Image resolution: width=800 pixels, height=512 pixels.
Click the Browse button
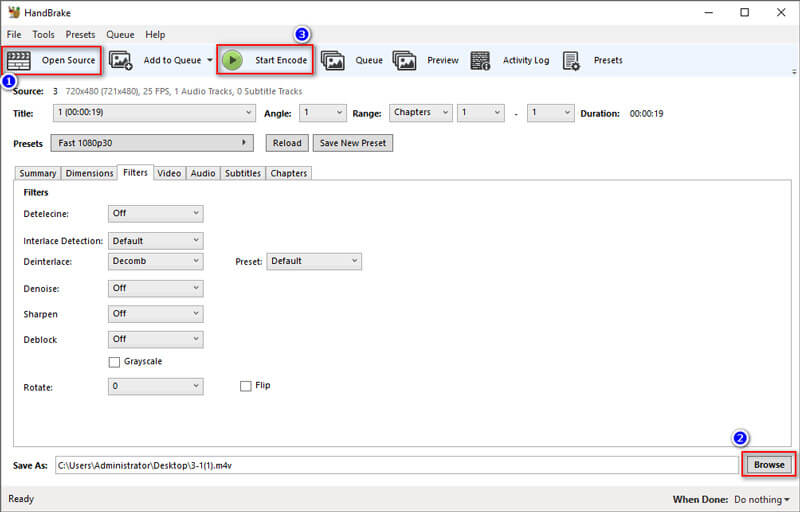[769, 465]
